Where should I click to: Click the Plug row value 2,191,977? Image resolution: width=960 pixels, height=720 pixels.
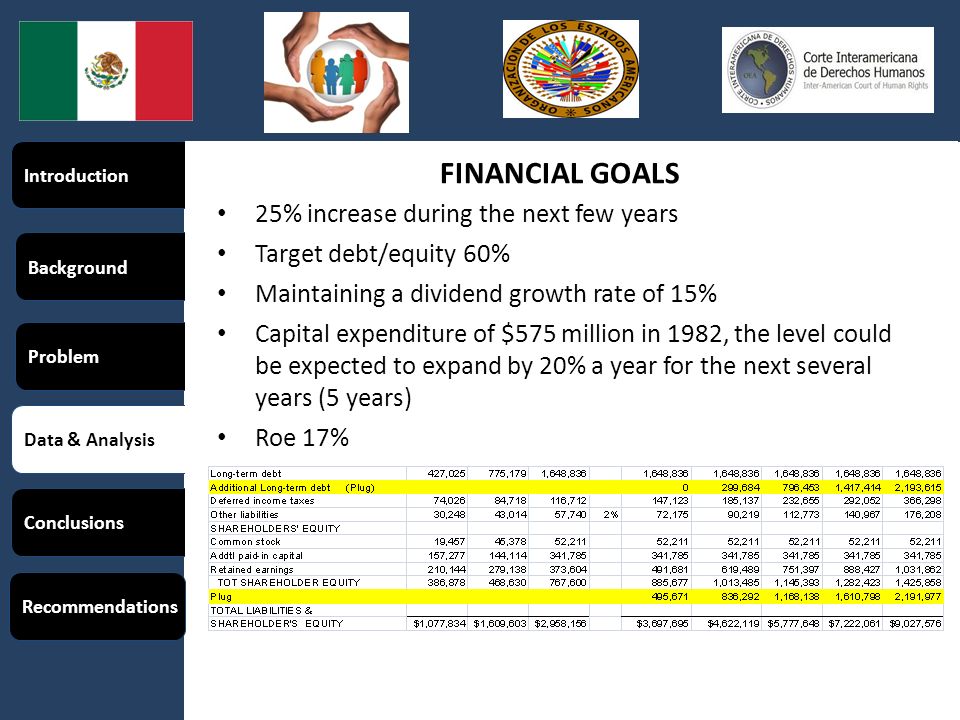point(917,596)
